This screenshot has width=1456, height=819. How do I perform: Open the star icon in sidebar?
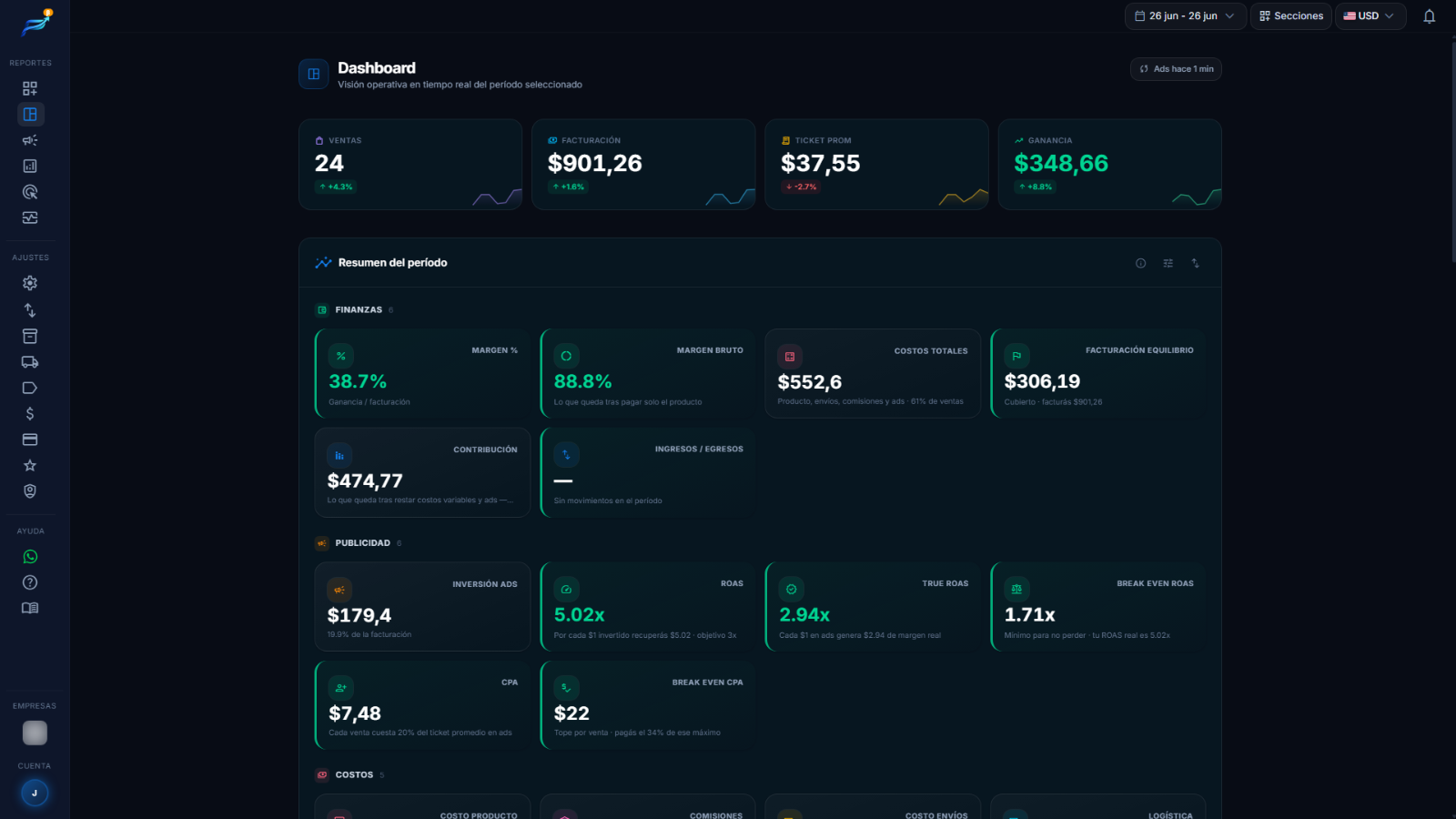click(30, 466)
